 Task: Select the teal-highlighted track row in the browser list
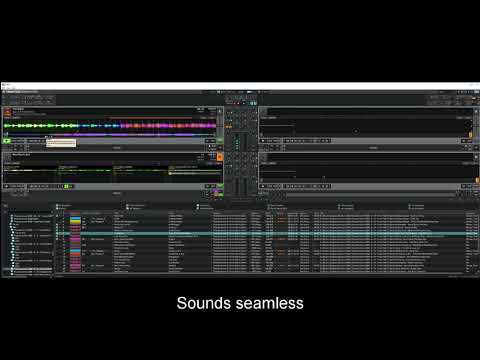point(267,234)
